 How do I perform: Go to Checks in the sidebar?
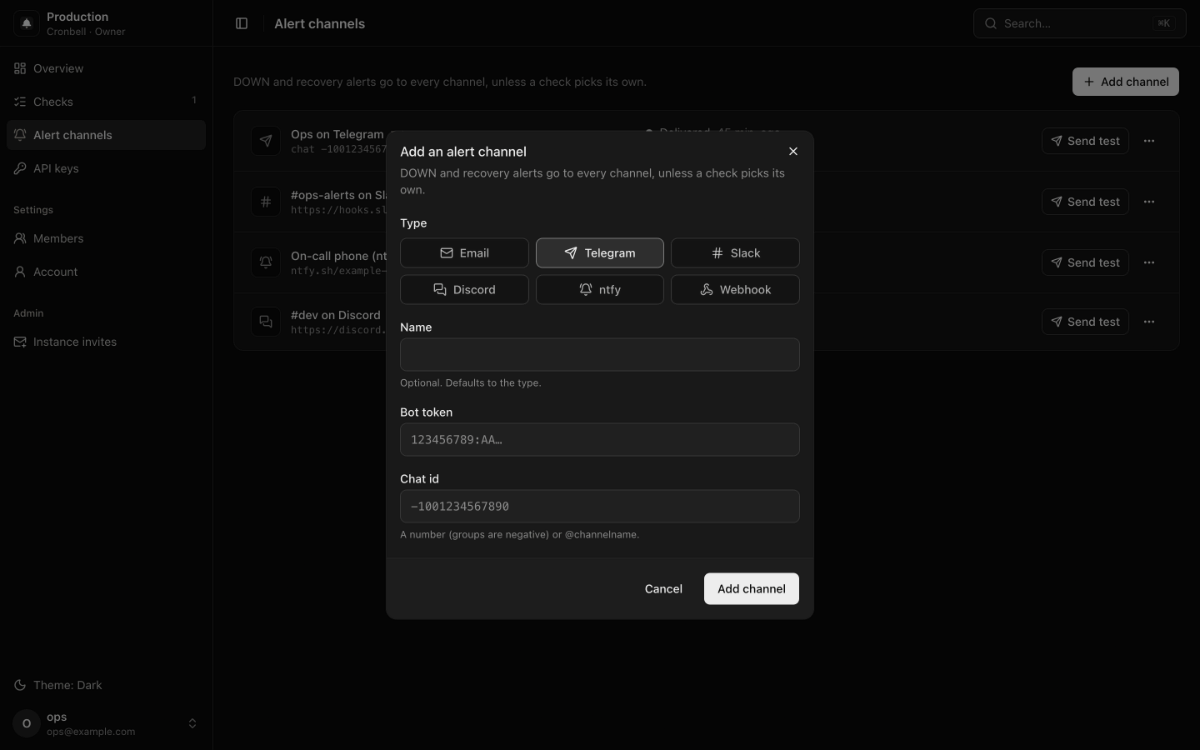pos(106,101)
